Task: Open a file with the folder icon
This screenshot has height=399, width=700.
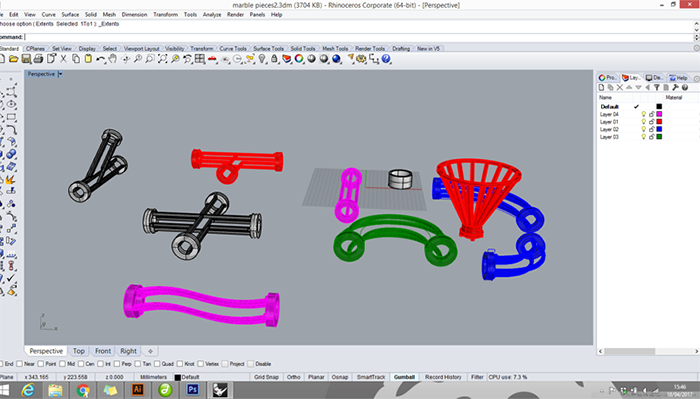Action: [13, 59]
